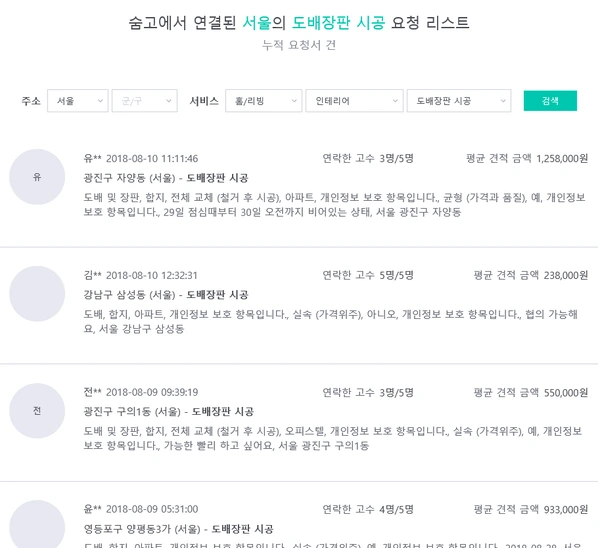Click the 238,000원 average quote amount

[566, 275]
